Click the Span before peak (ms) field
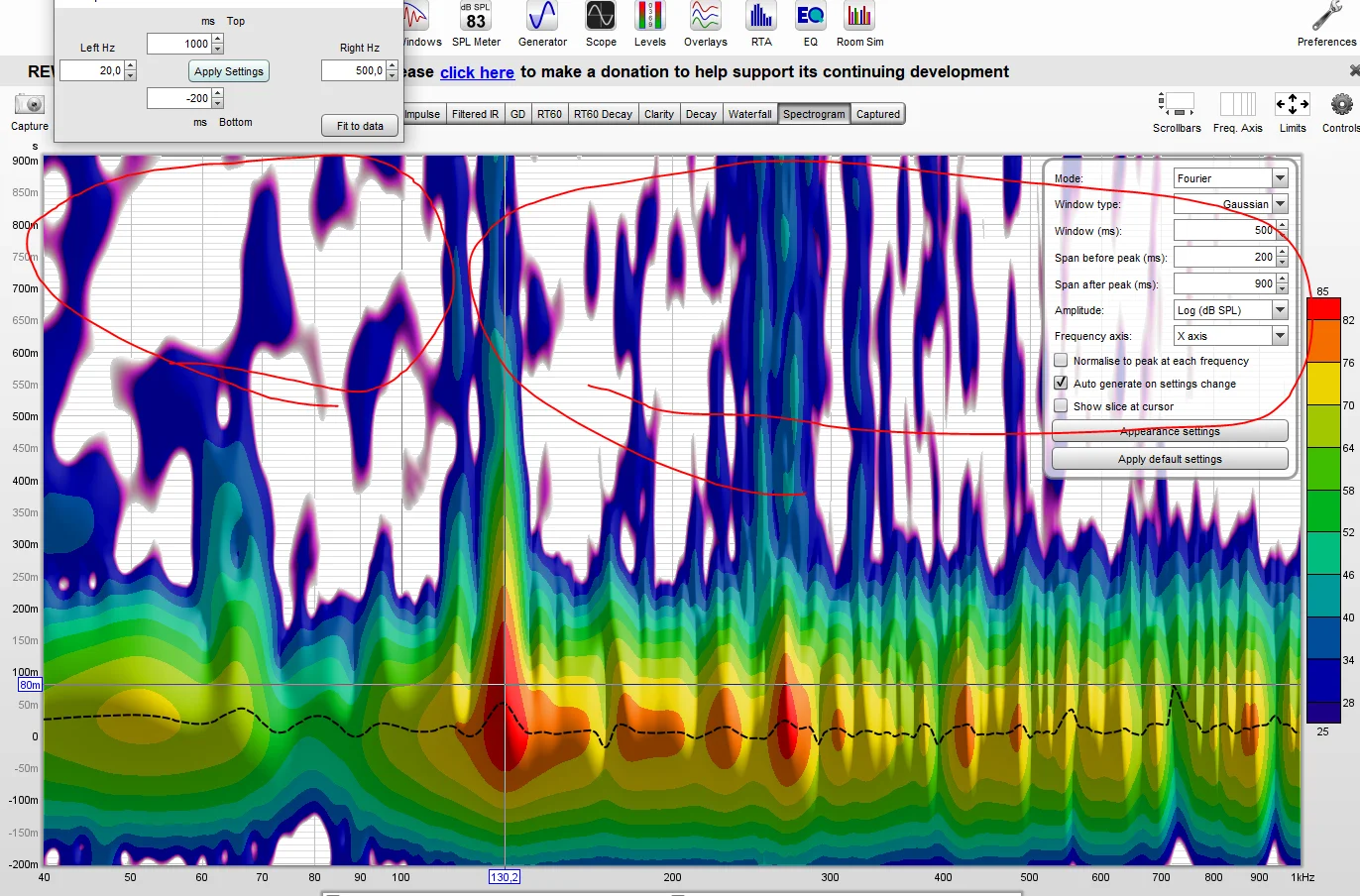 pyautogui.click(x=1225, y=257)
